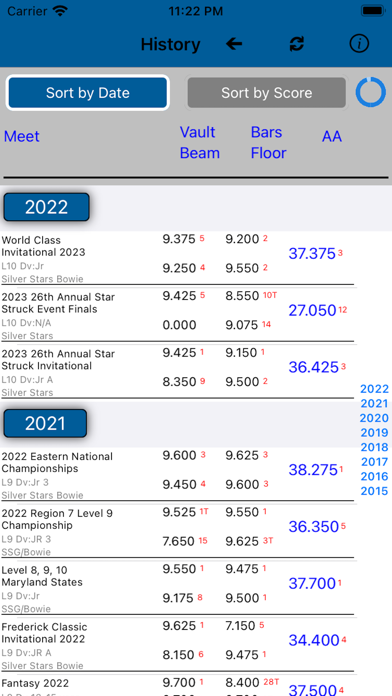
Task: Select Sort by Score
Action: tap(266, 92)
